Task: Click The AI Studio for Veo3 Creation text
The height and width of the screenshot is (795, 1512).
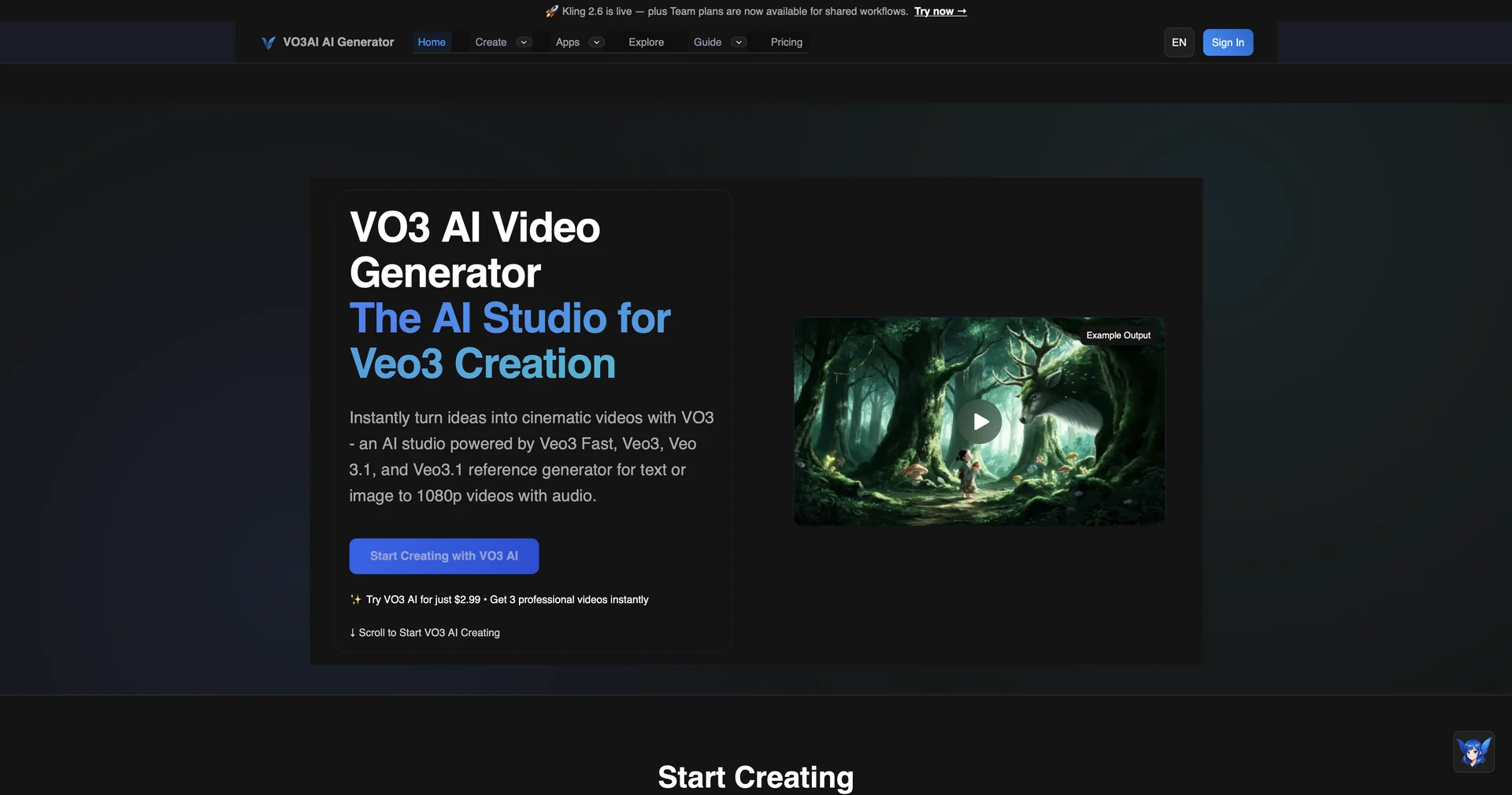Action: (510, 341)
